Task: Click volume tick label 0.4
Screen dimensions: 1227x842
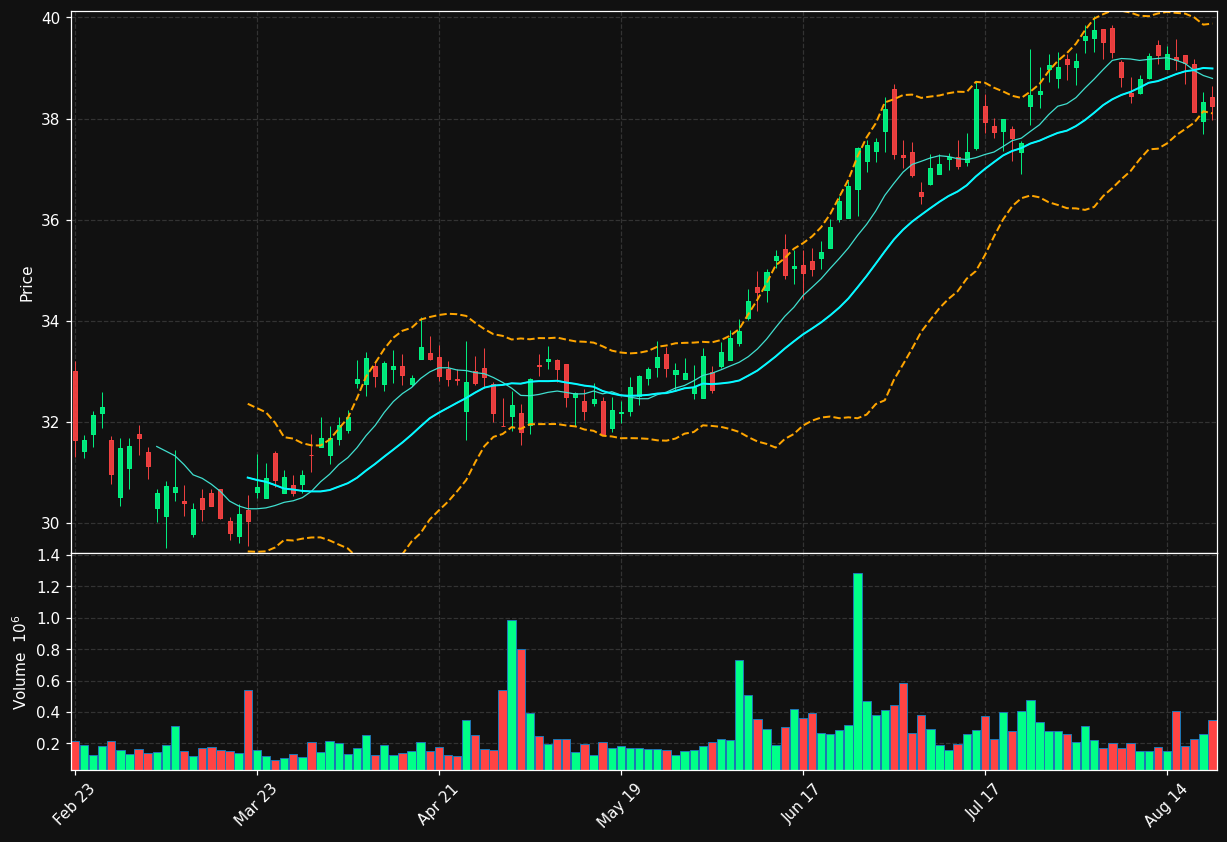Action: click(50, 713)
